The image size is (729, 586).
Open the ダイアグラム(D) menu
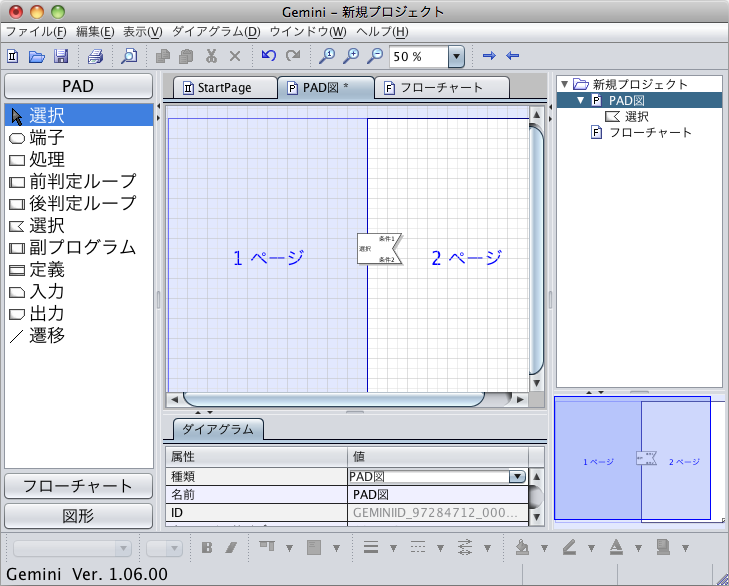(216, 32)
